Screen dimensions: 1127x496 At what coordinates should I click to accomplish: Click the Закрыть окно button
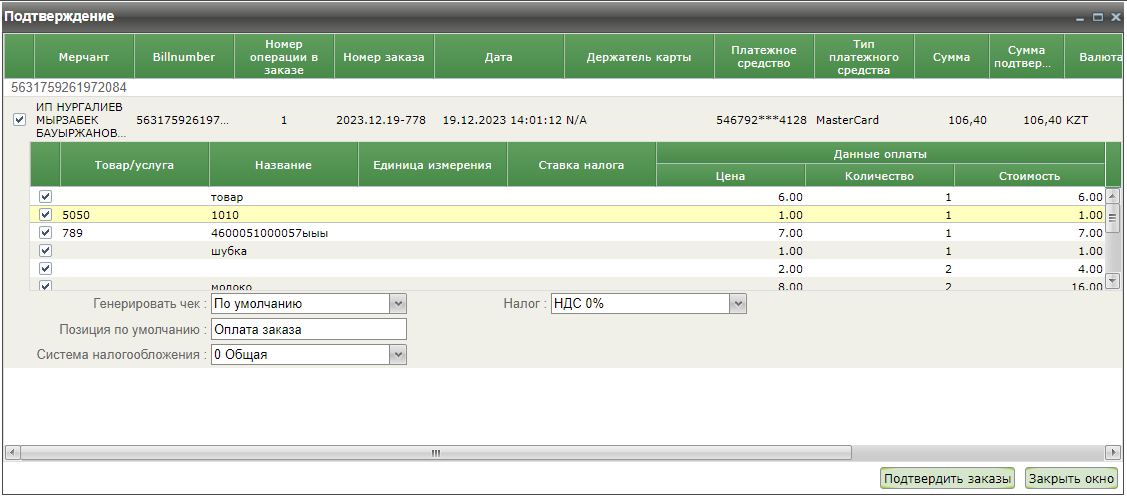pyautogui.click(x=1071, y=479)
